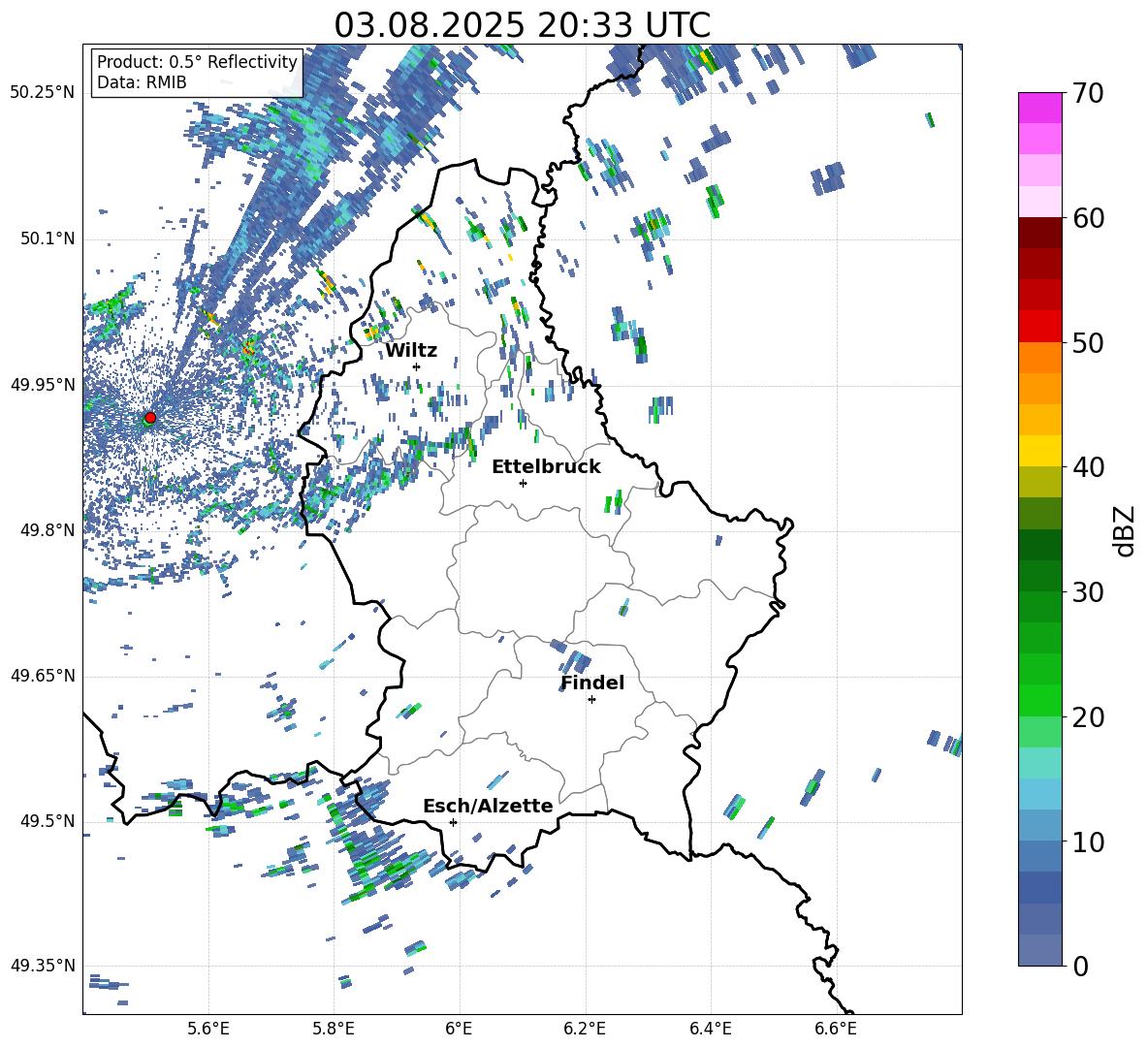Click the 49.65°N latitude label
Image resolution: width=1148 pixels, height=1048 pixels.
point(43,676)
